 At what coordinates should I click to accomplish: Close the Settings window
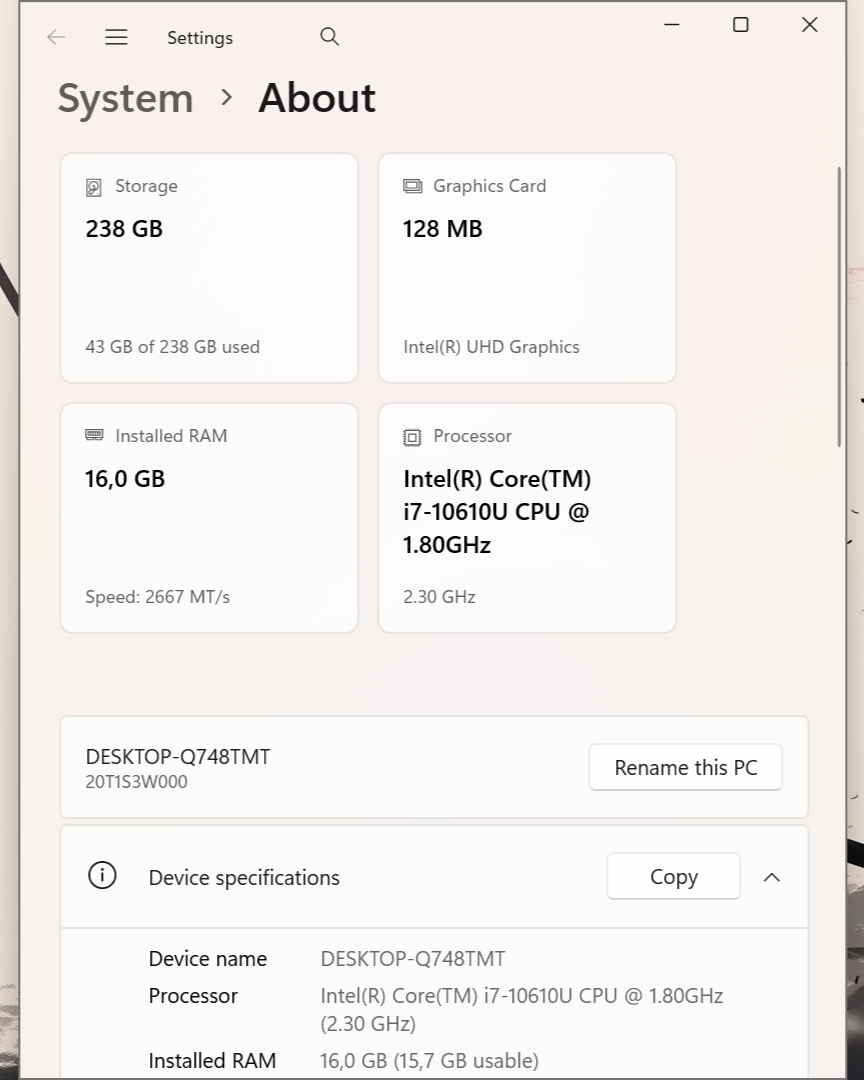coord(810,25)
